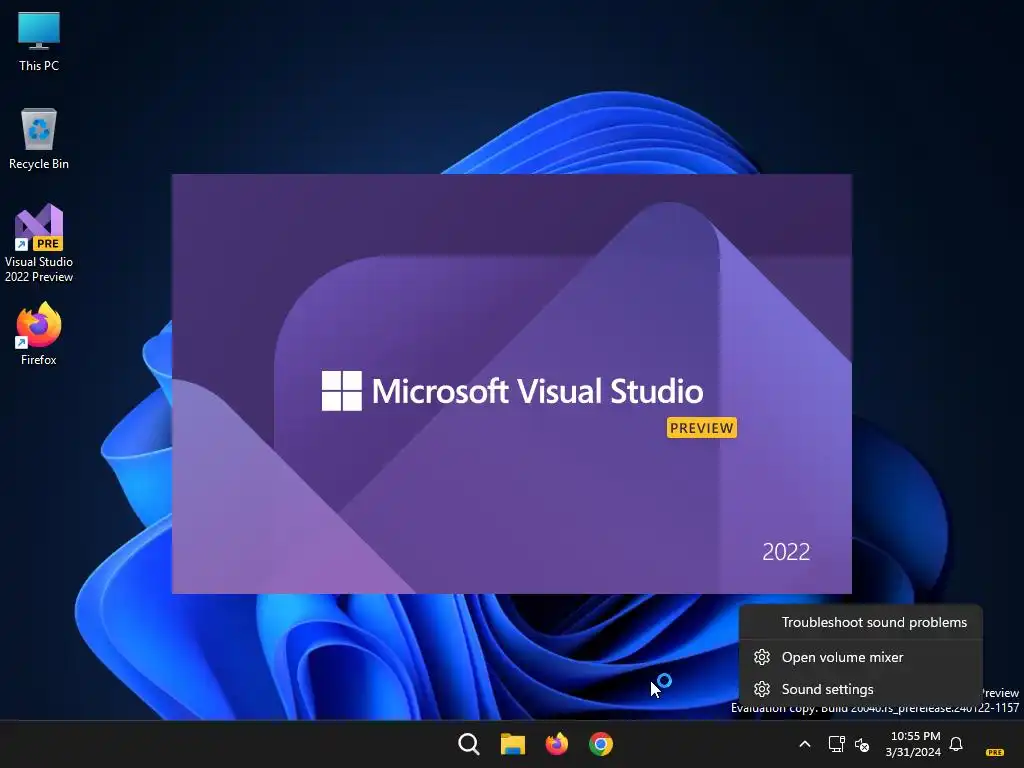1024x768 pixels.
Task: Open the This PC desktop icon
Action: point(39,40)
